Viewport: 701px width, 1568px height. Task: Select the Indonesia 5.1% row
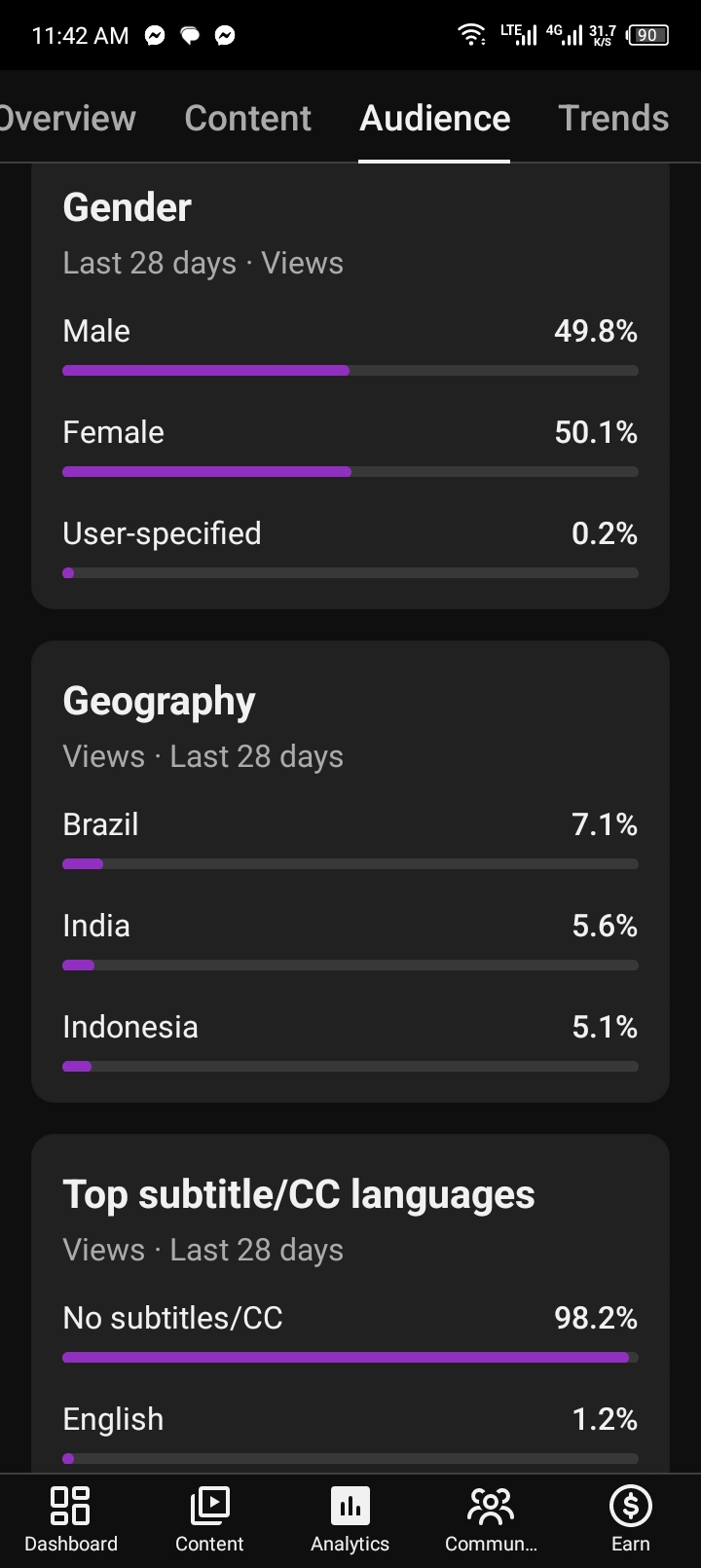350,1041
